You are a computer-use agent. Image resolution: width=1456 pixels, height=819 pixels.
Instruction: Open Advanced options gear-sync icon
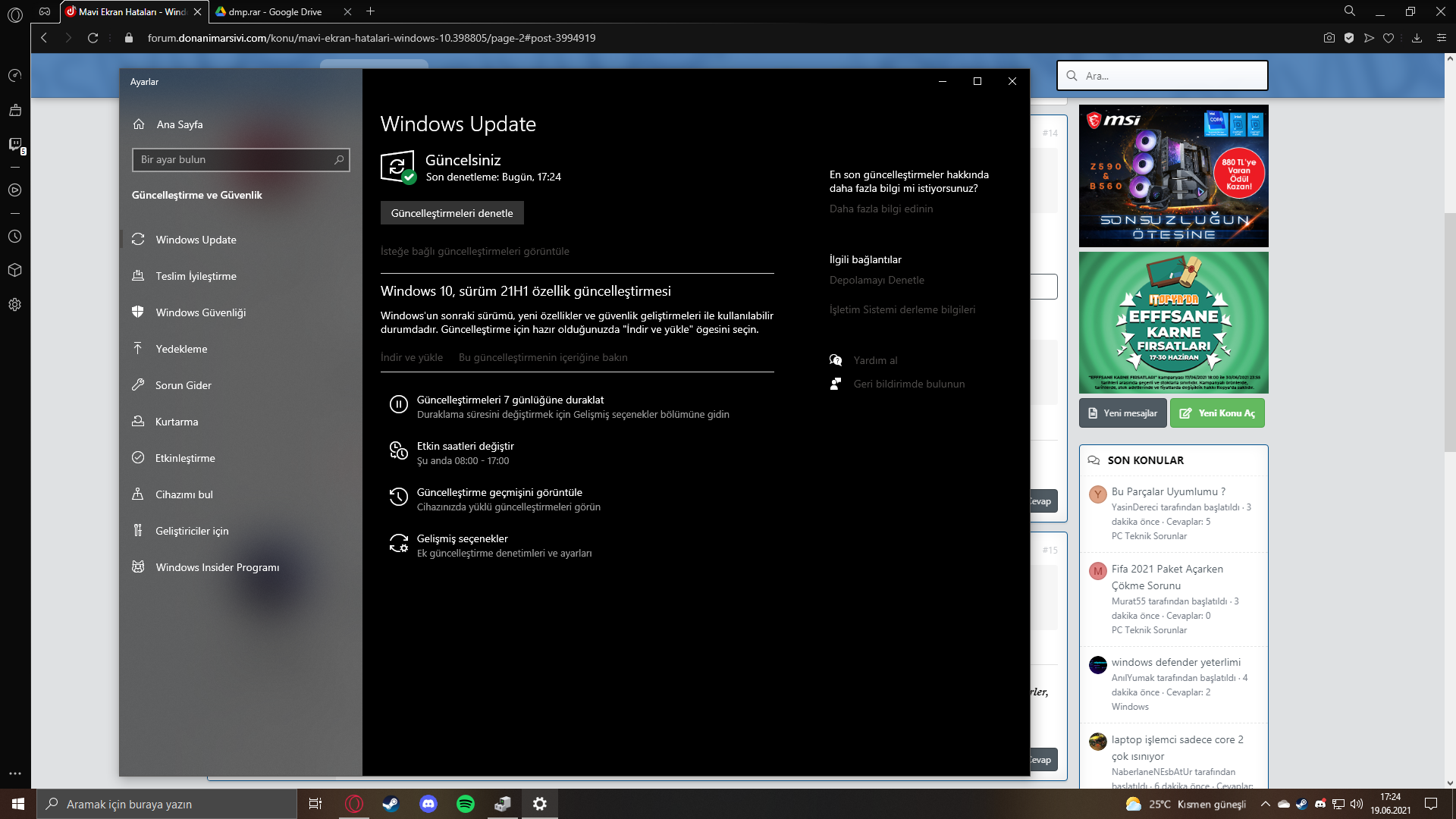pos(398,544)
